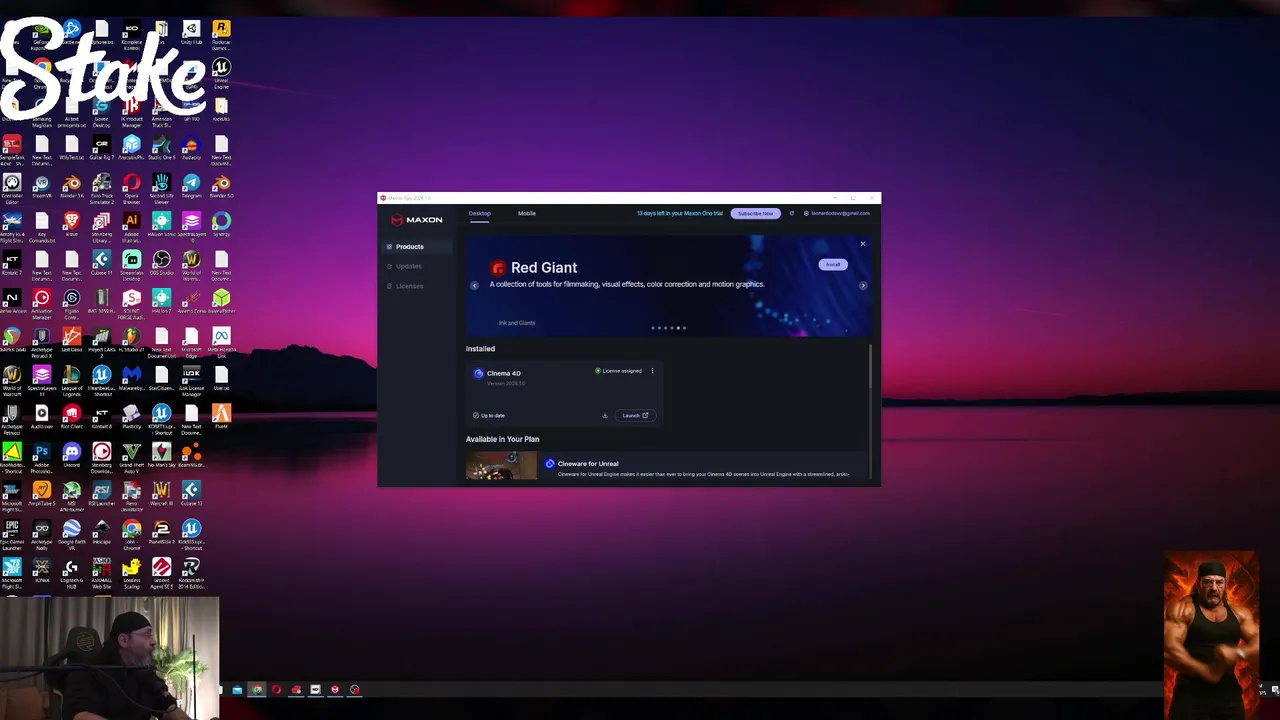Screen dimensions: 1280x720
Task: Open the Malwarebytes desktop icon
Action: point(131,378)
